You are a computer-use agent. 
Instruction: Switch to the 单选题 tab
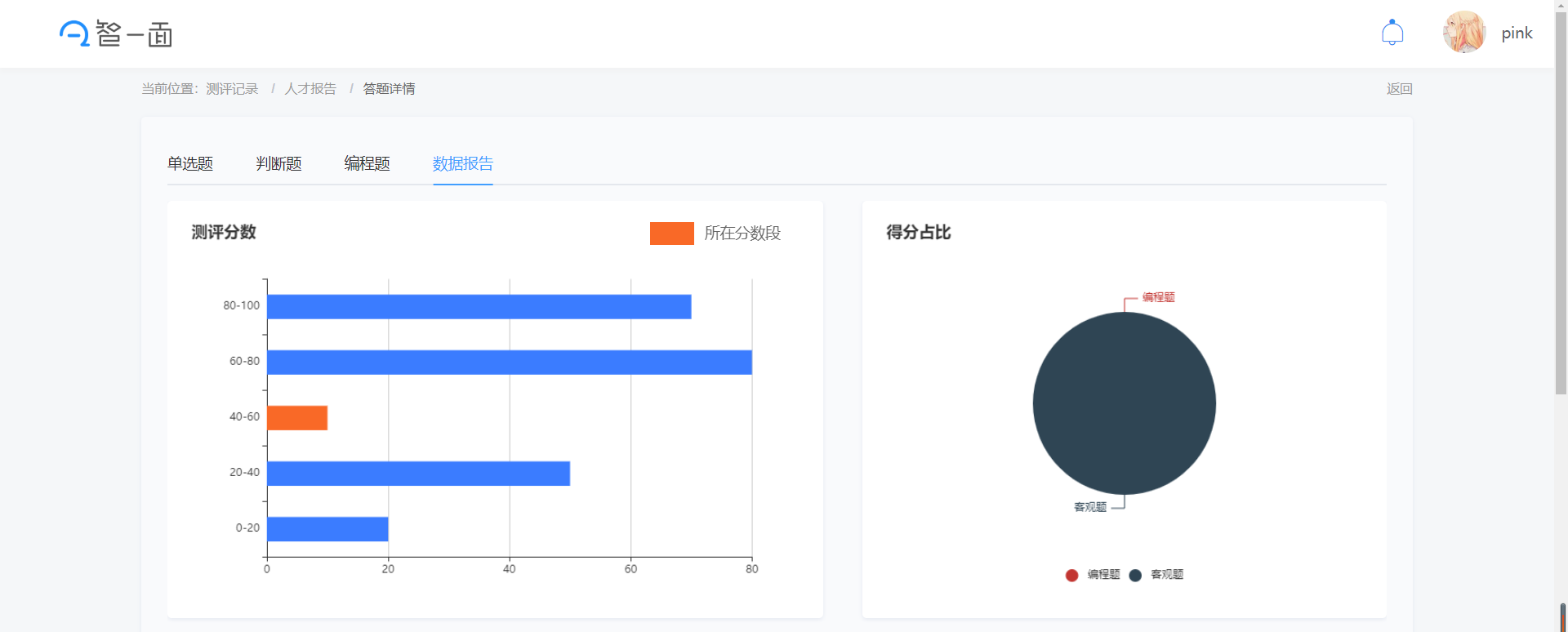coord(190,163)
